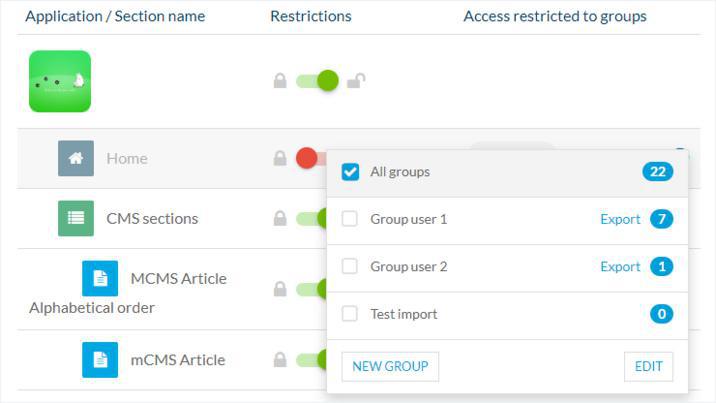716x403 pixels.
Task: Click the CMS sections list icon
Action: pyautogui.click(x=76, y=218)
